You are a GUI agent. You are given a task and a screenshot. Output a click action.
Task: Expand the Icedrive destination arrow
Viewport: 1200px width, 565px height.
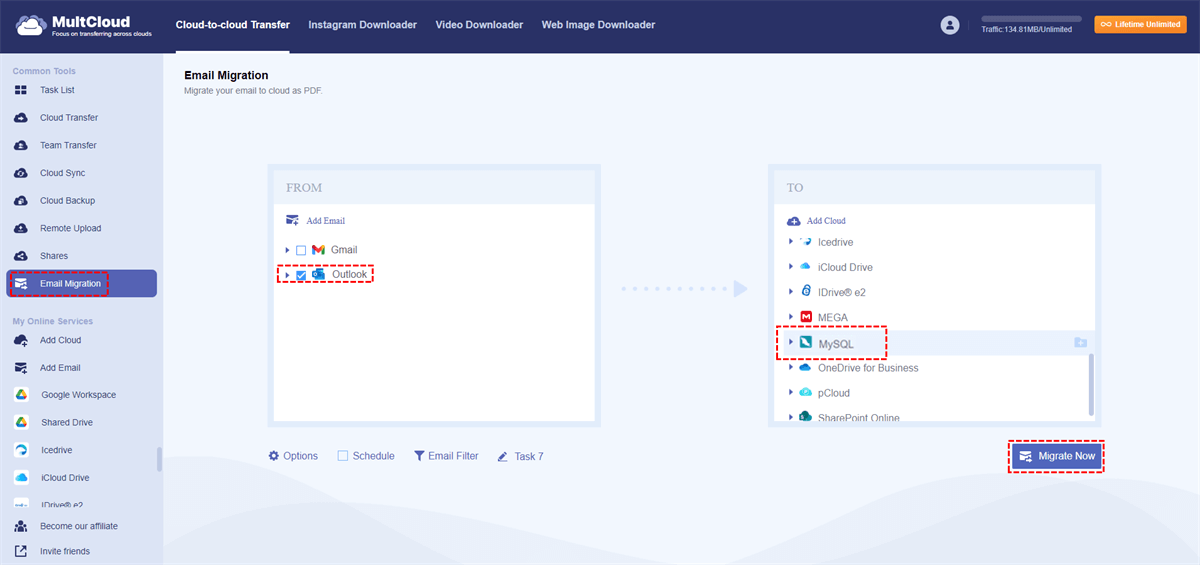click(791, 242)
